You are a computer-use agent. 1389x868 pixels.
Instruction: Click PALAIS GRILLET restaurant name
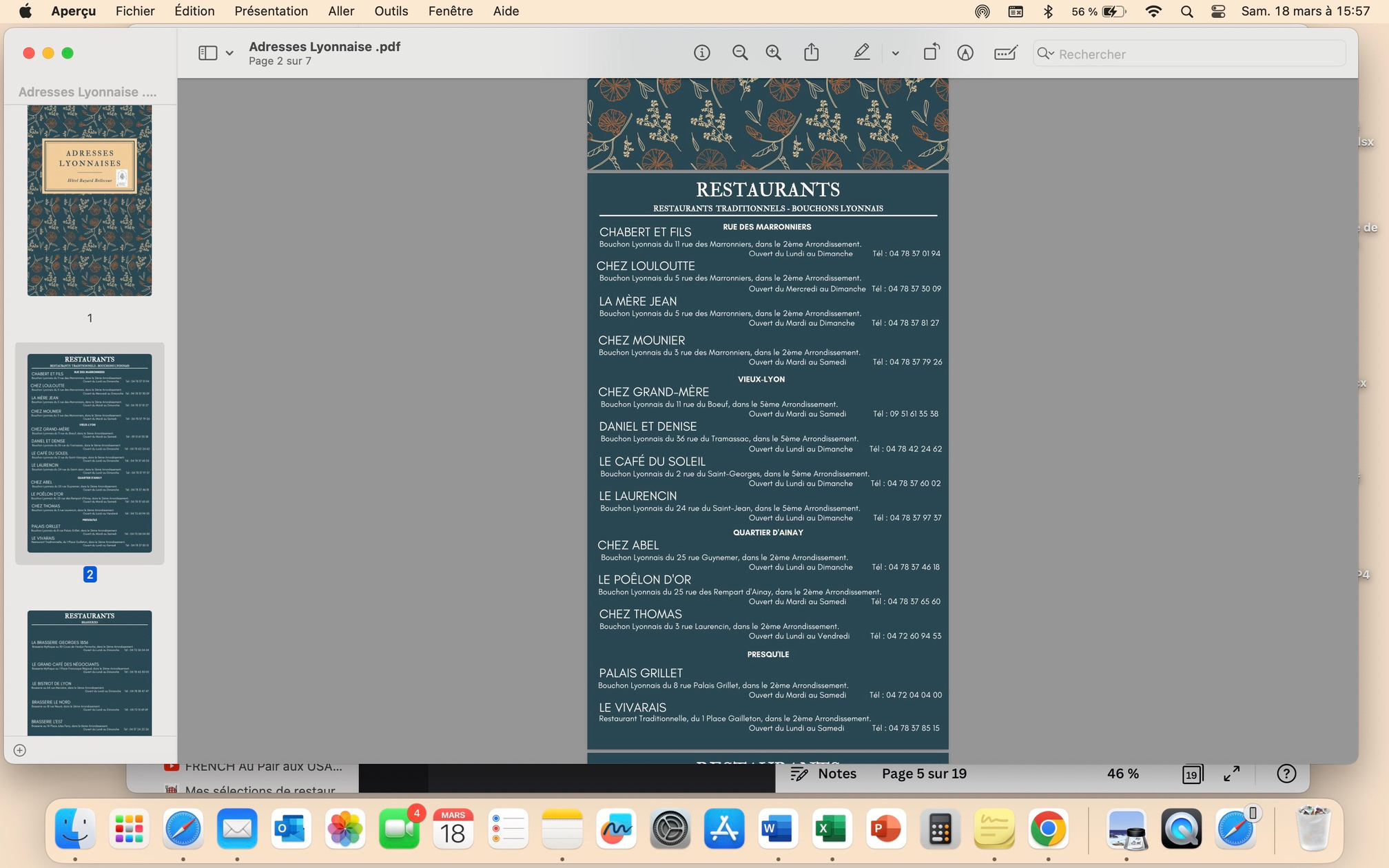(x=641, y=673)
